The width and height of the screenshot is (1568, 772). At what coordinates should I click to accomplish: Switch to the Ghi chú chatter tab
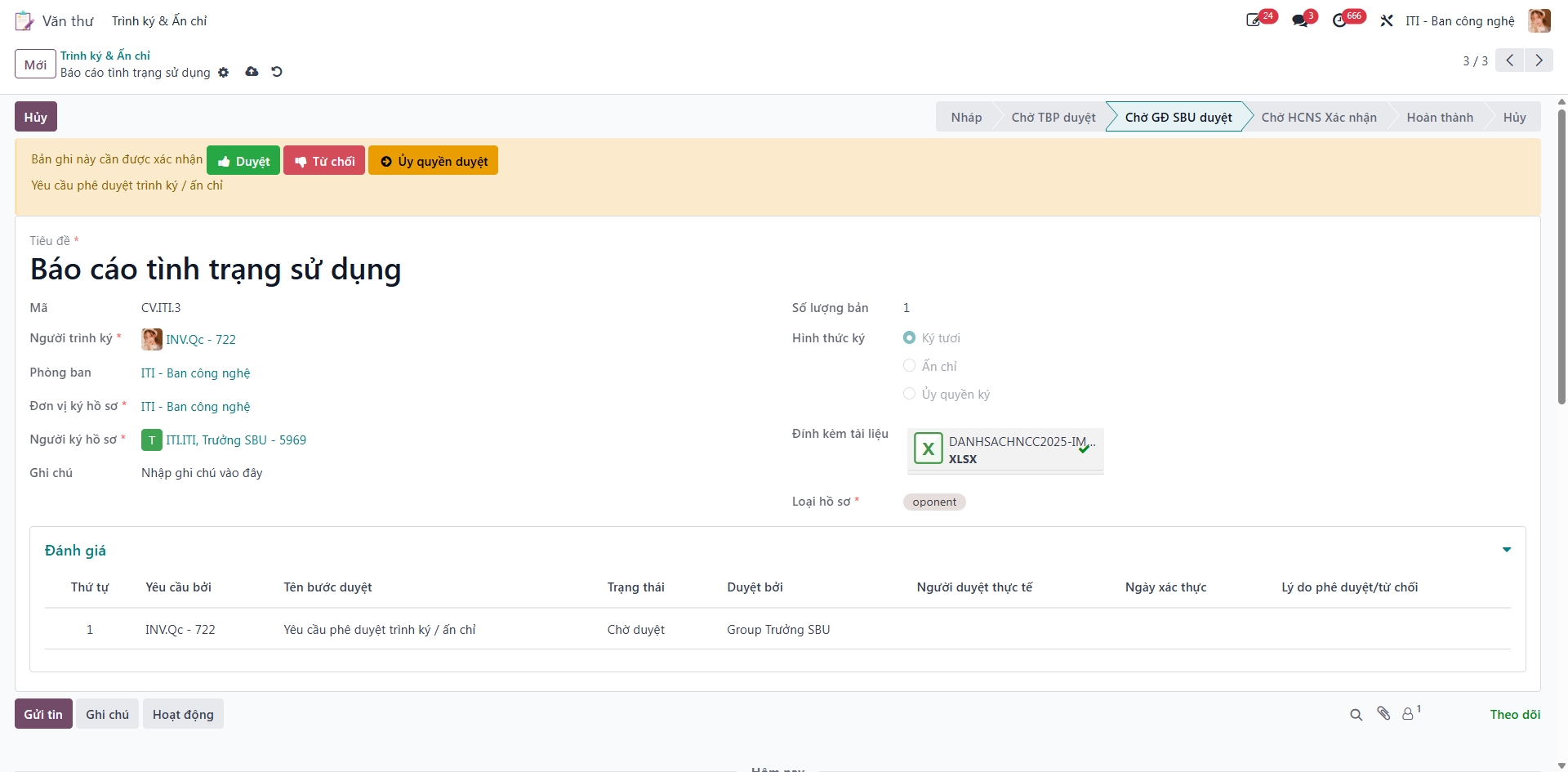pos(108,714)
